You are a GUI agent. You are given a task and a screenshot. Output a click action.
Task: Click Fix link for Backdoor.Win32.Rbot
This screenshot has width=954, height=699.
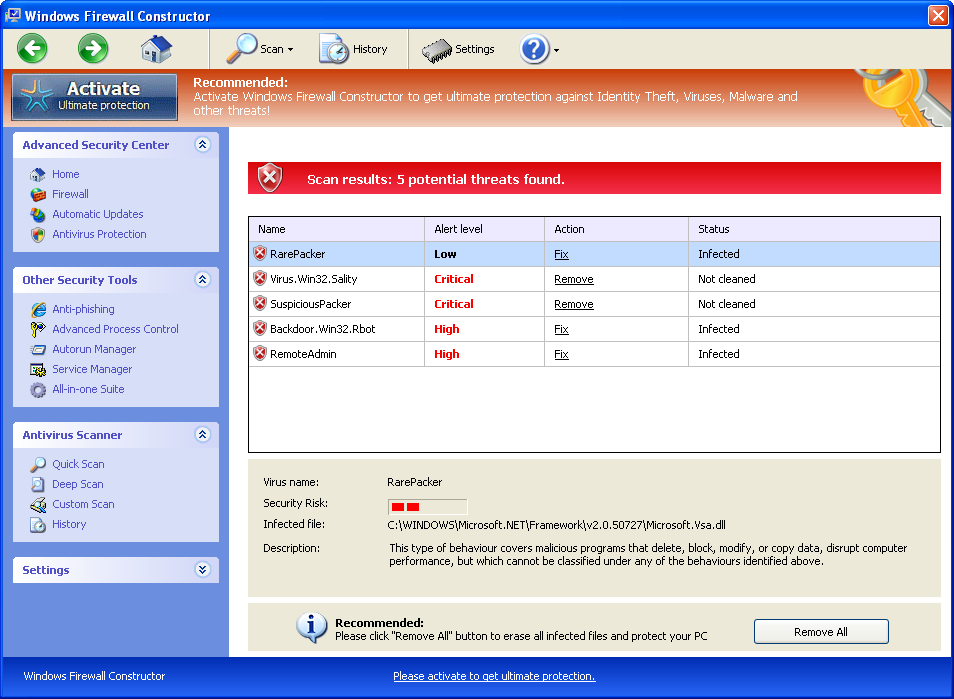(561, 329)
